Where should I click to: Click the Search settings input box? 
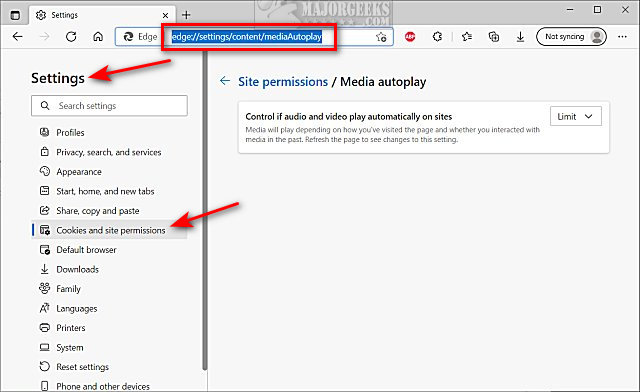(109, 106)
